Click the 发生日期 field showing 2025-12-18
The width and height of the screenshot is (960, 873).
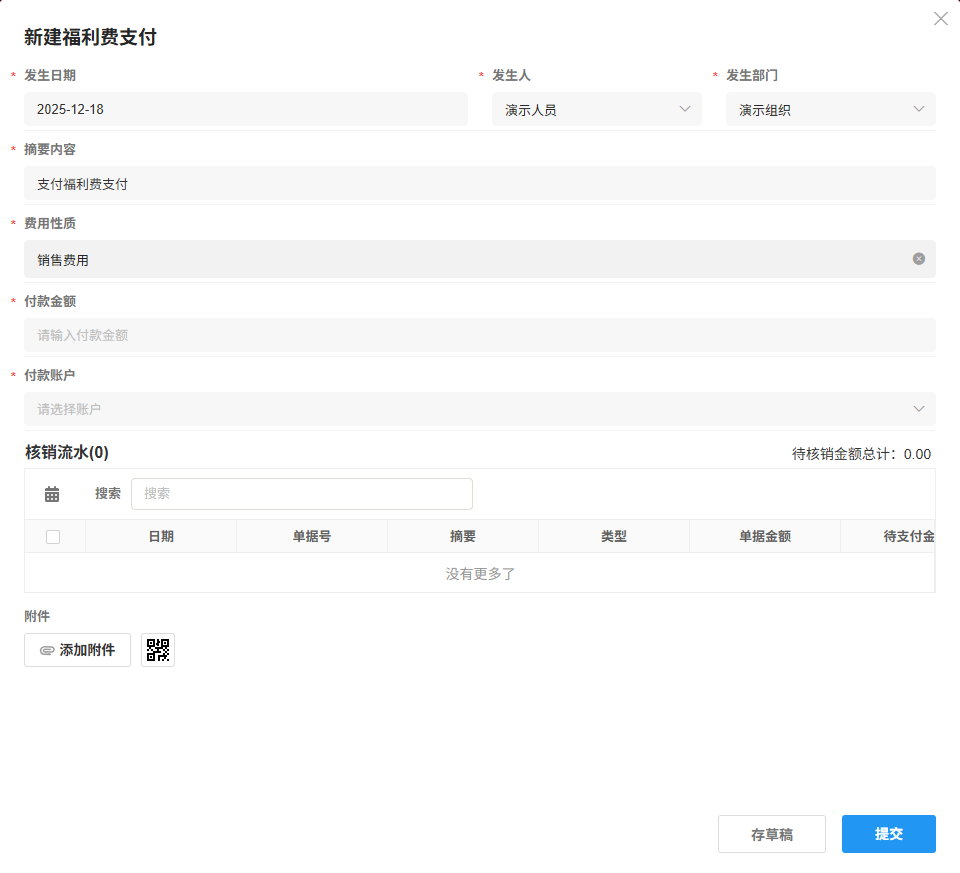(x=245, y=109)
